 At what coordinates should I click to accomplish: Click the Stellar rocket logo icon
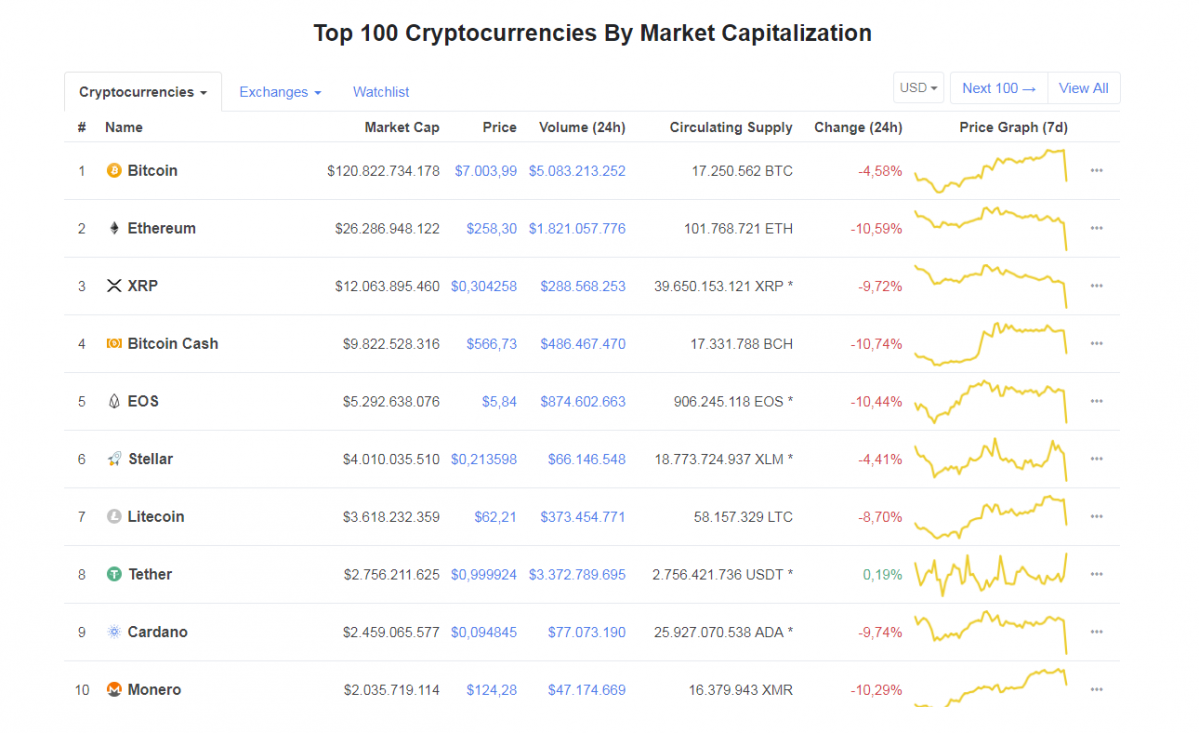click(x=114, y=459)
